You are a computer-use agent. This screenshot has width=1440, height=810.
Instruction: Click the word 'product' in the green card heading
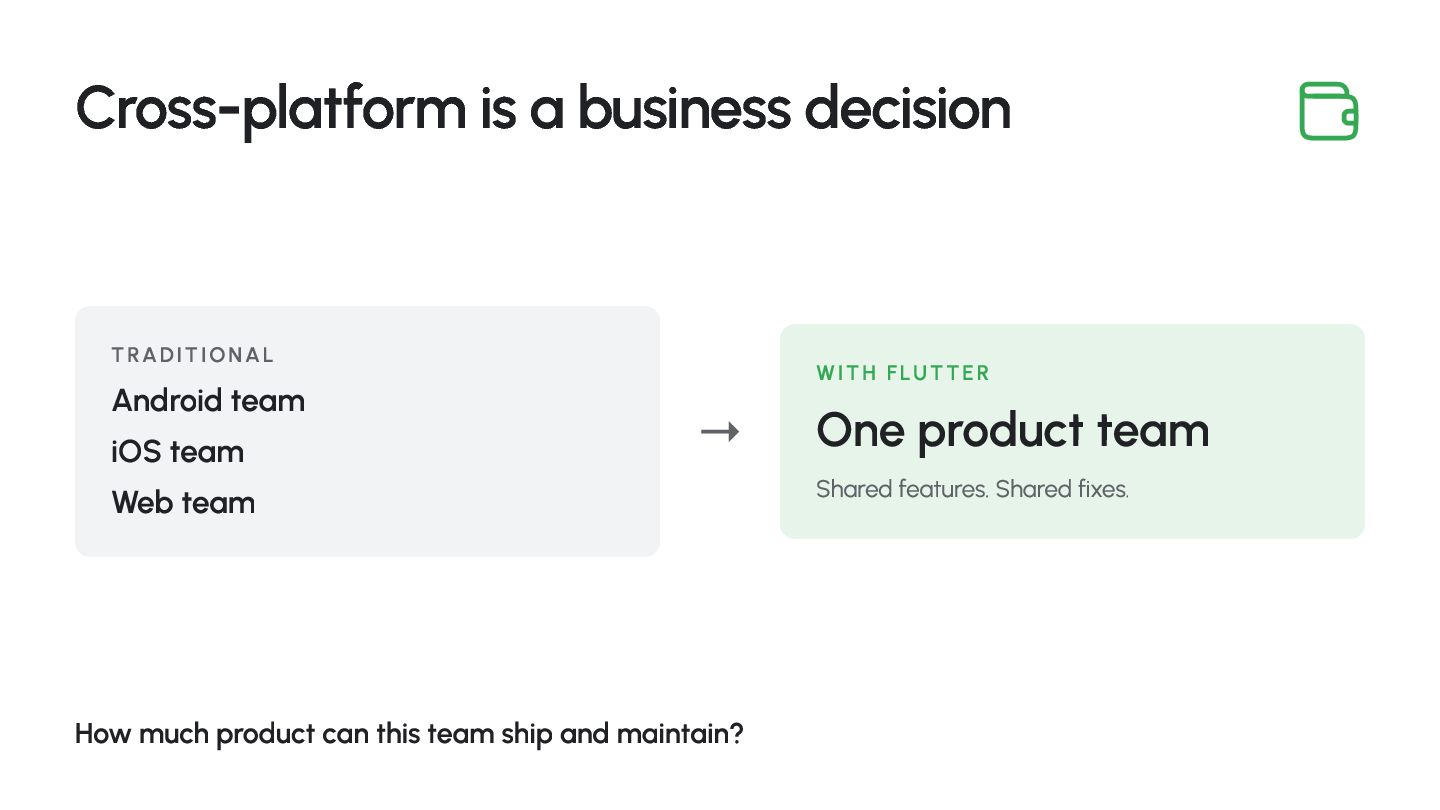(x=1000, y=433)
